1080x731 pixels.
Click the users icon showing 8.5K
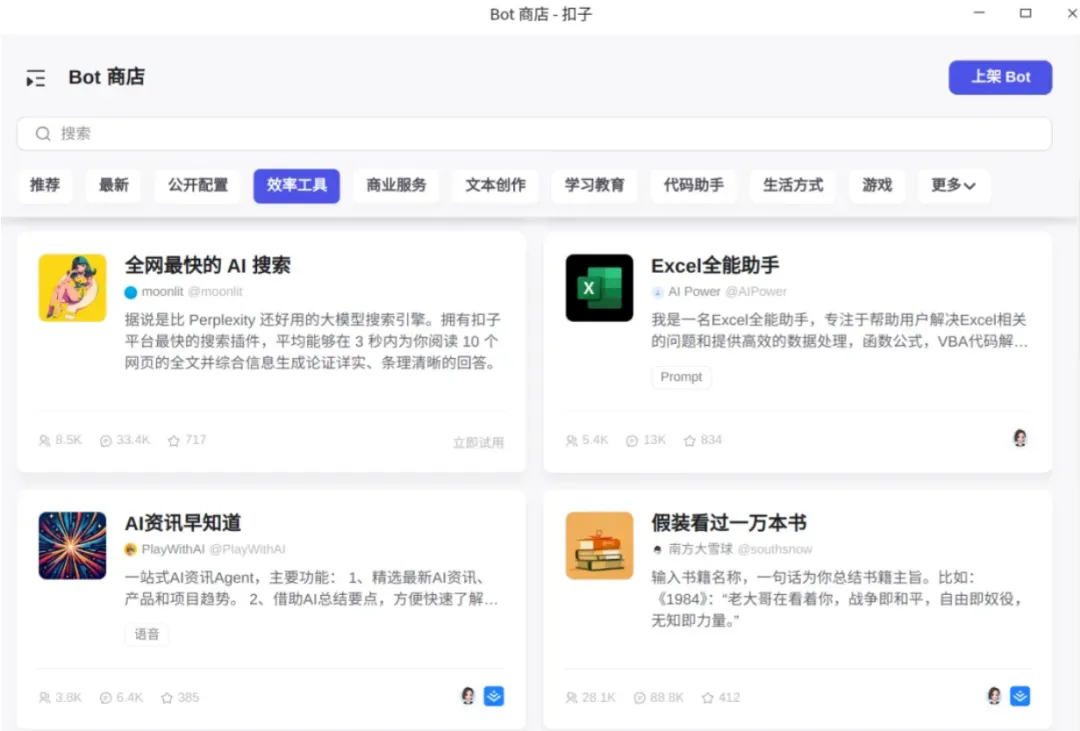44,440
